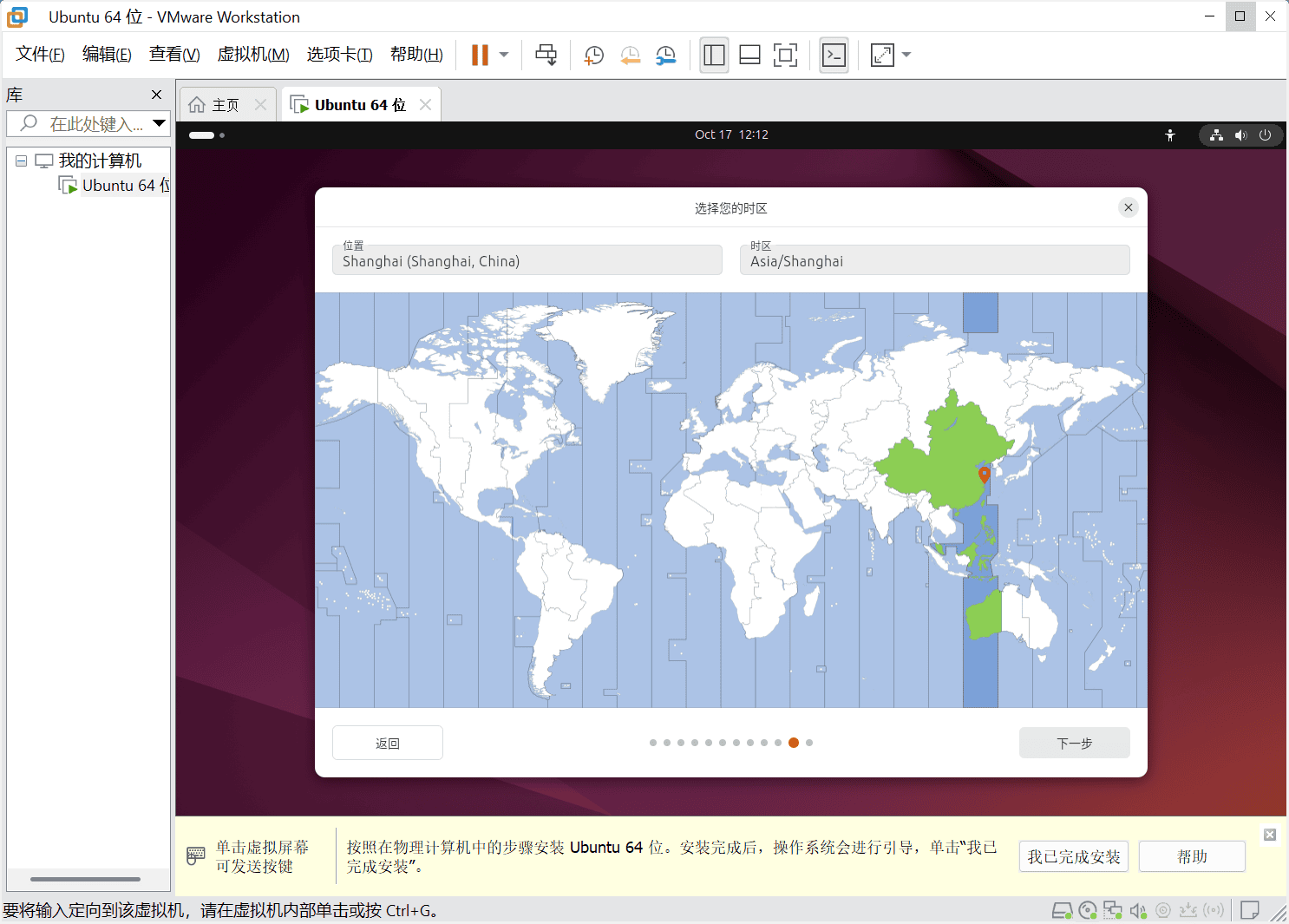
Task: Click the VMware Workstation title bar logo
Action: (x=17, y=16)
